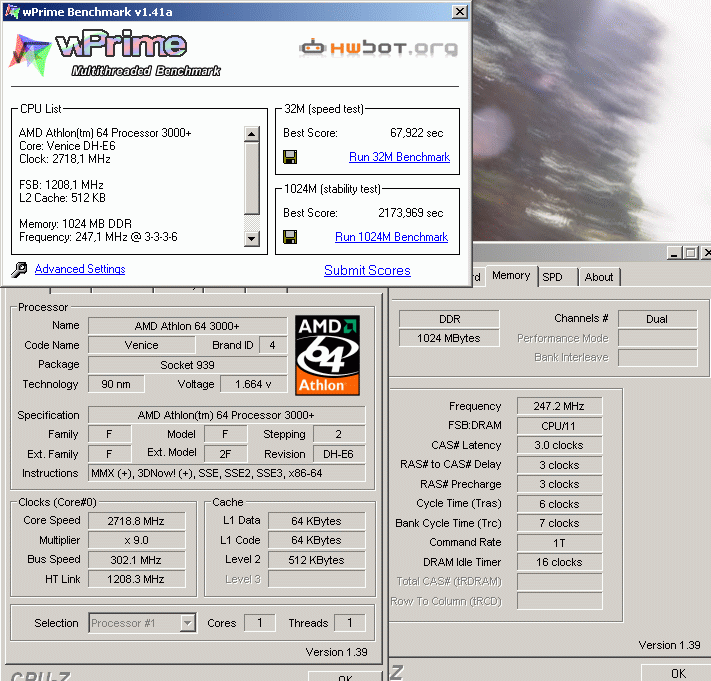Switch to the Memory tab in CPU-Z
This screenshot has height=681, width=711.
511,276
